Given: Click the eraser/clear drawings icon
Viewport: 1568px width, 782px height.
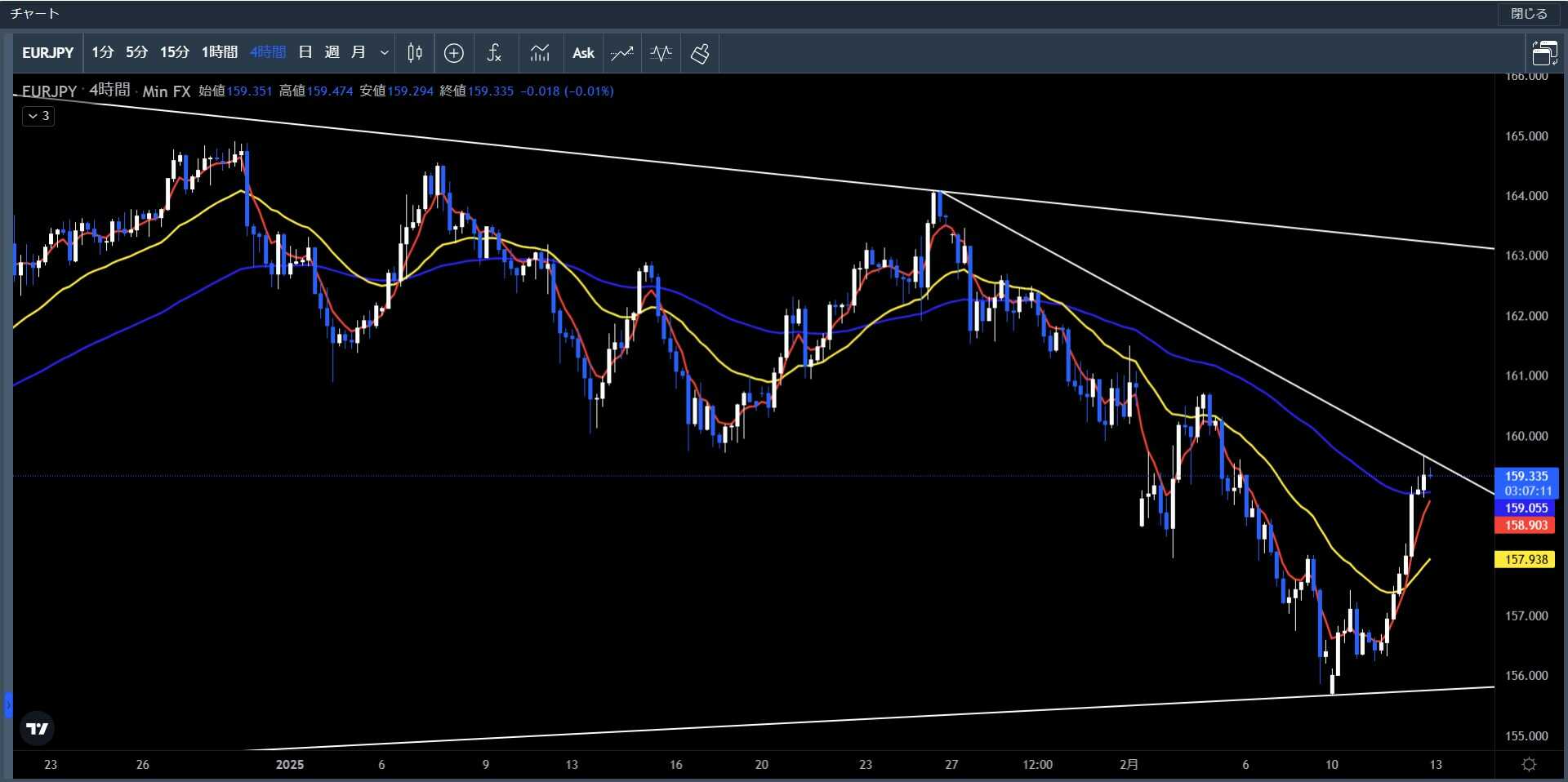Looking at the screenshot, I should [x=700, y=53].
